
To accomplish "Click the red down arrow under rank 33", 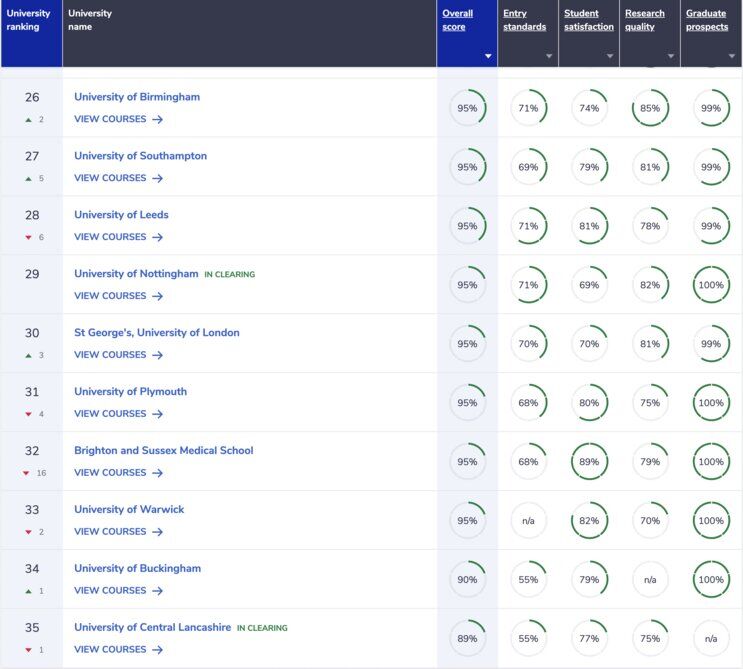I will point(28,532).
